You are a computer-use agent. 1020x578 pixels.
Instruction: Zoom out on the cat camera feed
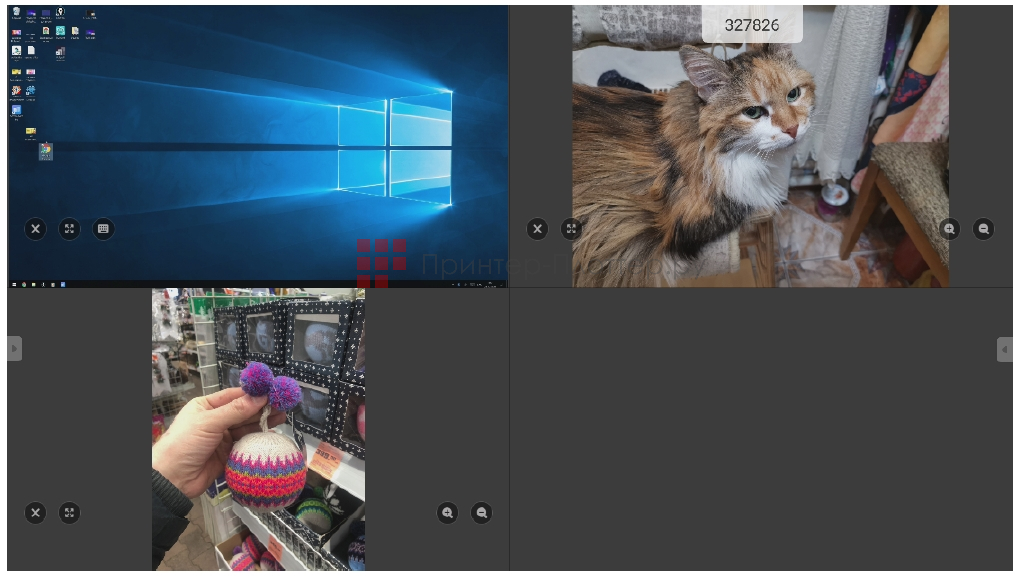click(x=983, y=229)
